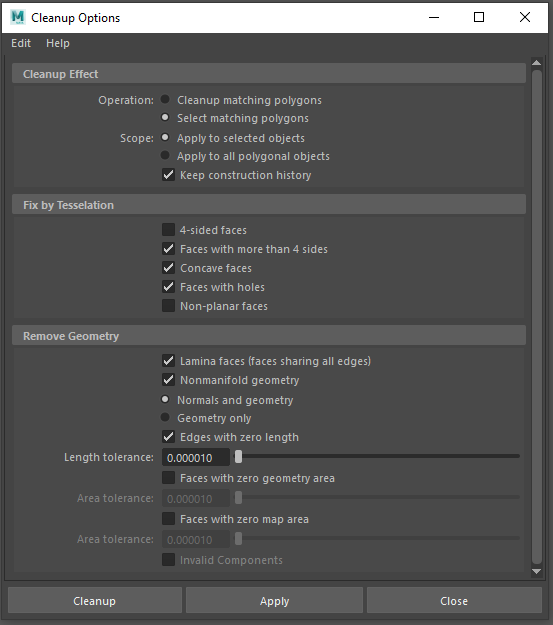Maximize the Cleanup Options window

[479, 17]
